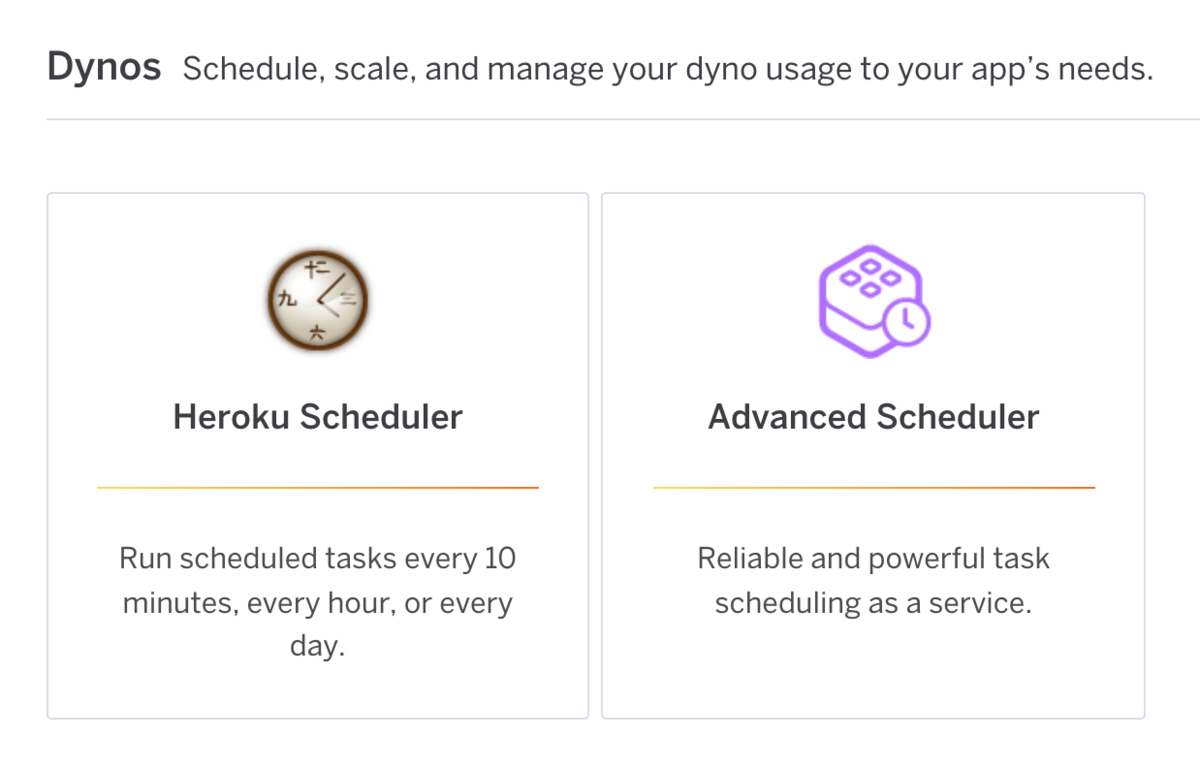Select the Dynos category heading
Image resolution: width=1200 pixels, height=770 pixels.
pyautogui.click(x=103, y=66)
